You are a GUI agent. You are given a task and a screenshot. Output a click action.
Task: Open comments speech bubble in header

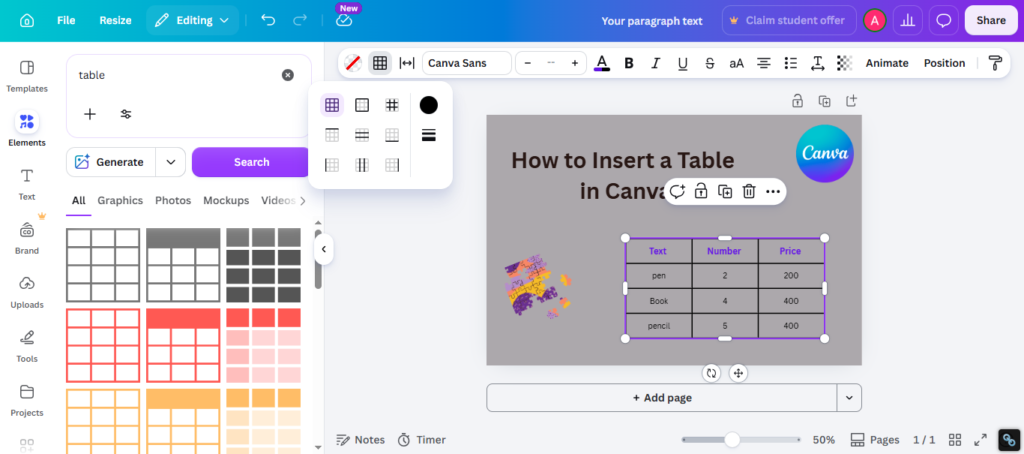[944, 20]
